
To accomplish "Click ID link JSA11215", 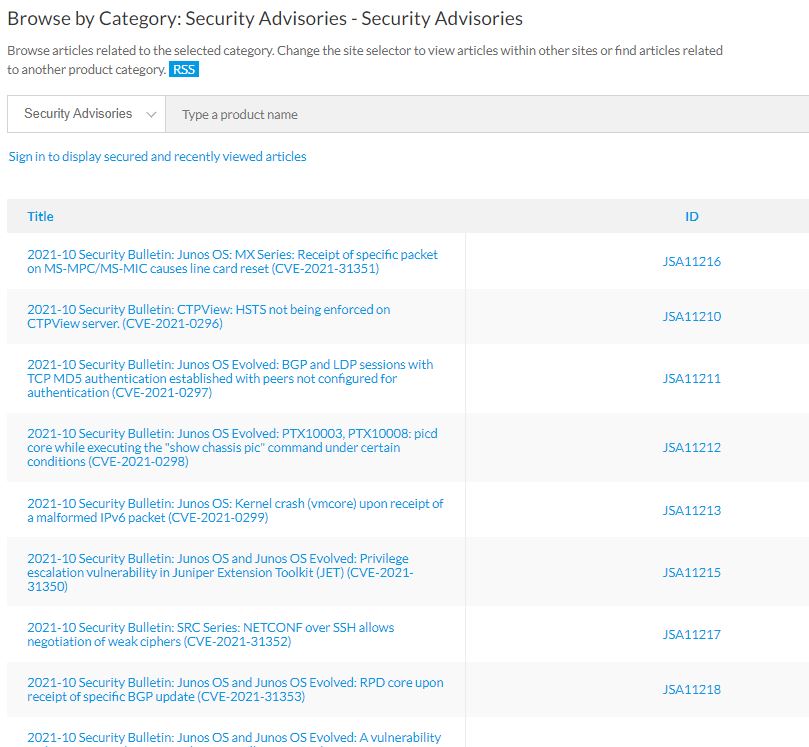I will [x=691, y=572].
